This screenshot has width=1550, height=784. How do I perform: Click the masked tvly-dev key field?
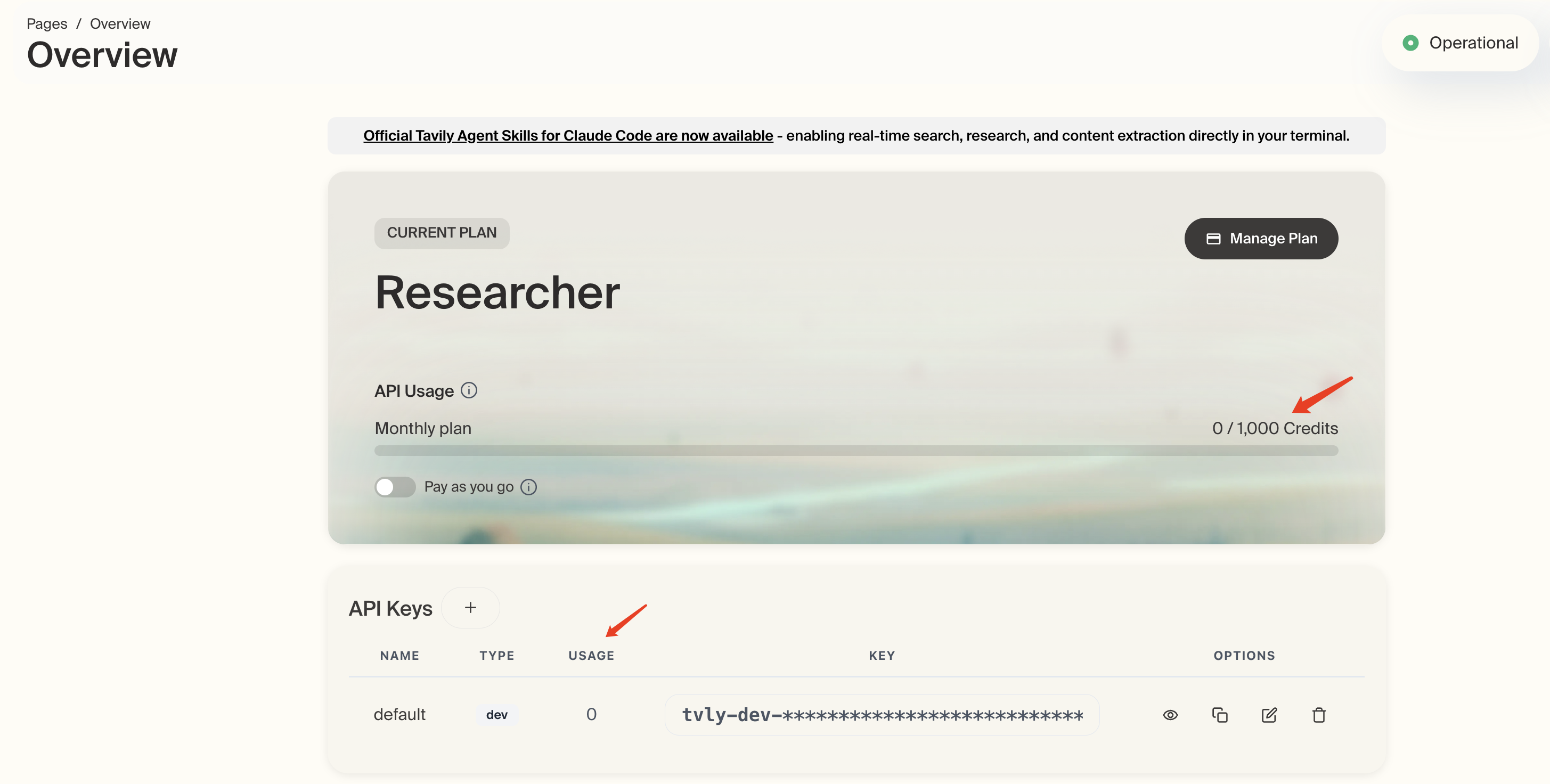[x=882, y=715]
